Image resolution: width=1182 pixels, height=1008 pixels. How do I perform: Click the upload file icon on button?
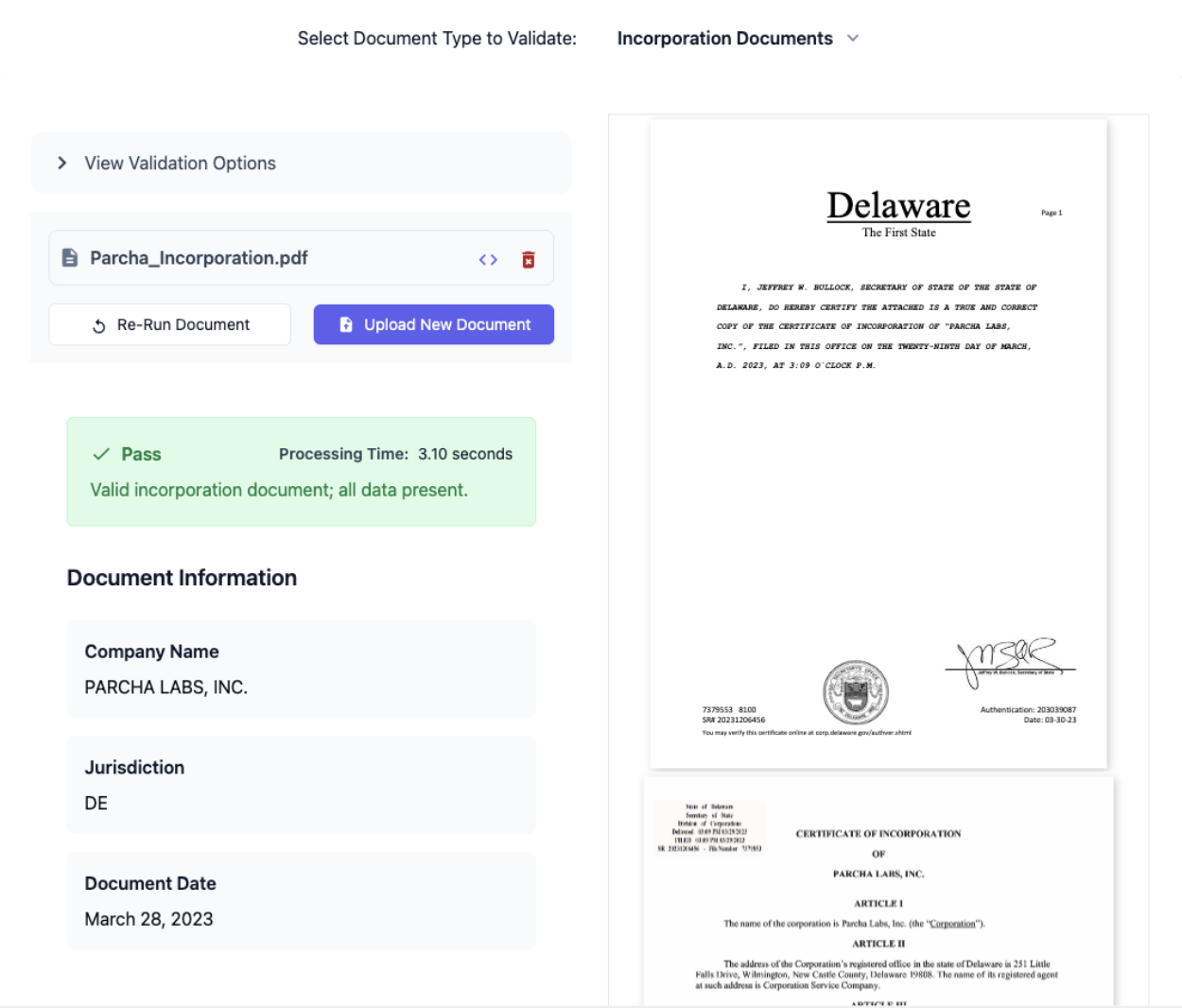click(346, 324)
